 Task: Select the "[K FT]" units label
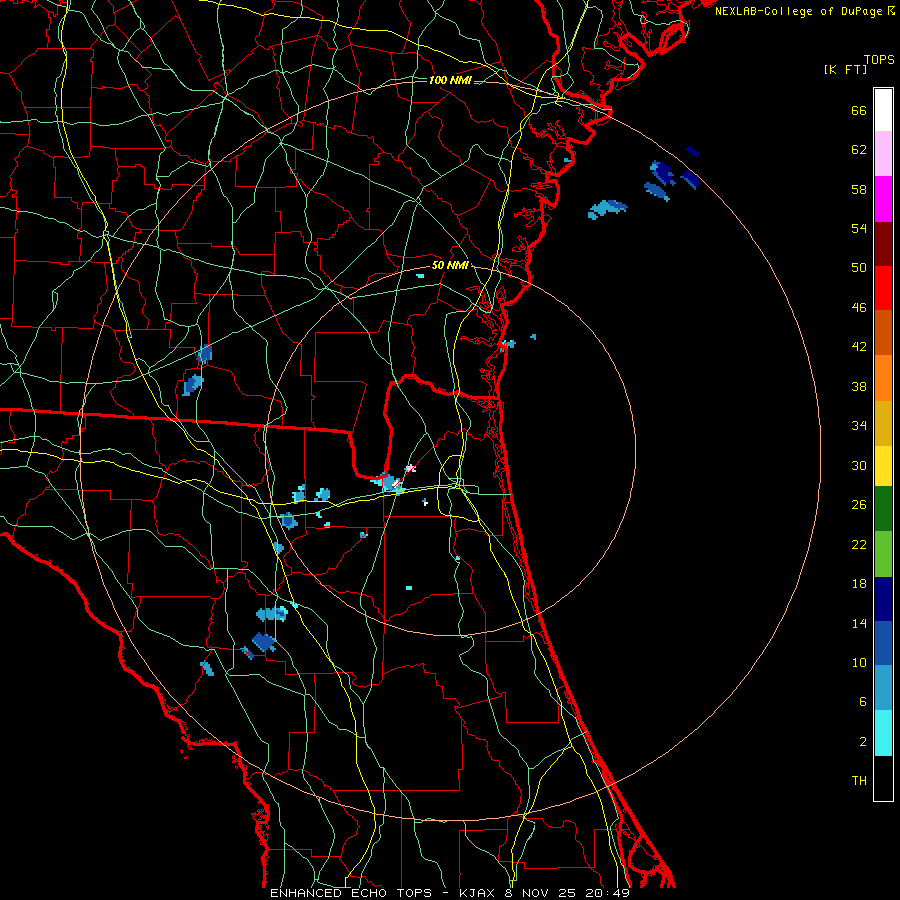846,70
